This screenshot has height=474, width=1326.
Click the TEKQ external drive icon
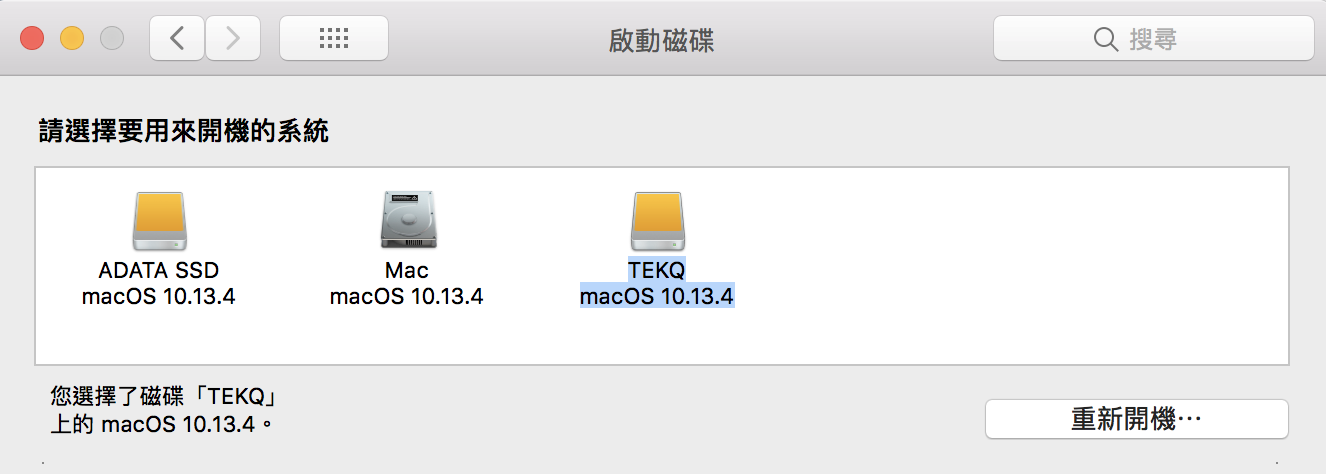pos(657,220)
